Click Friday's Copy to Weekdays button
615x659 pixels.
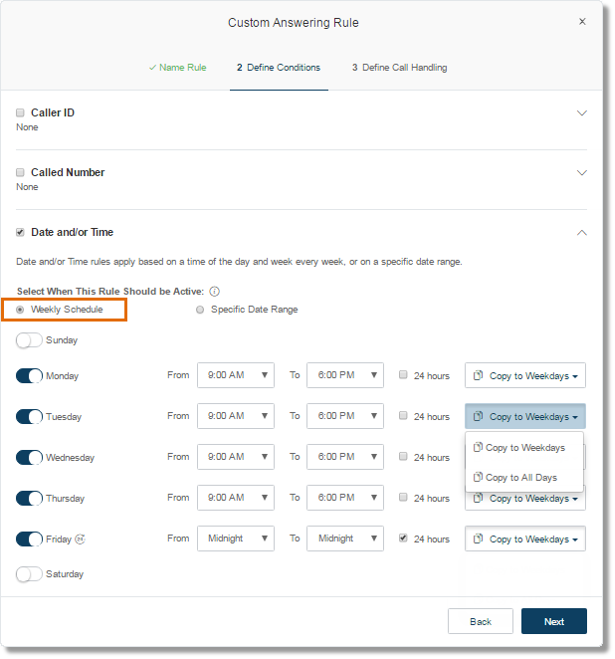(x=525, y=538)
